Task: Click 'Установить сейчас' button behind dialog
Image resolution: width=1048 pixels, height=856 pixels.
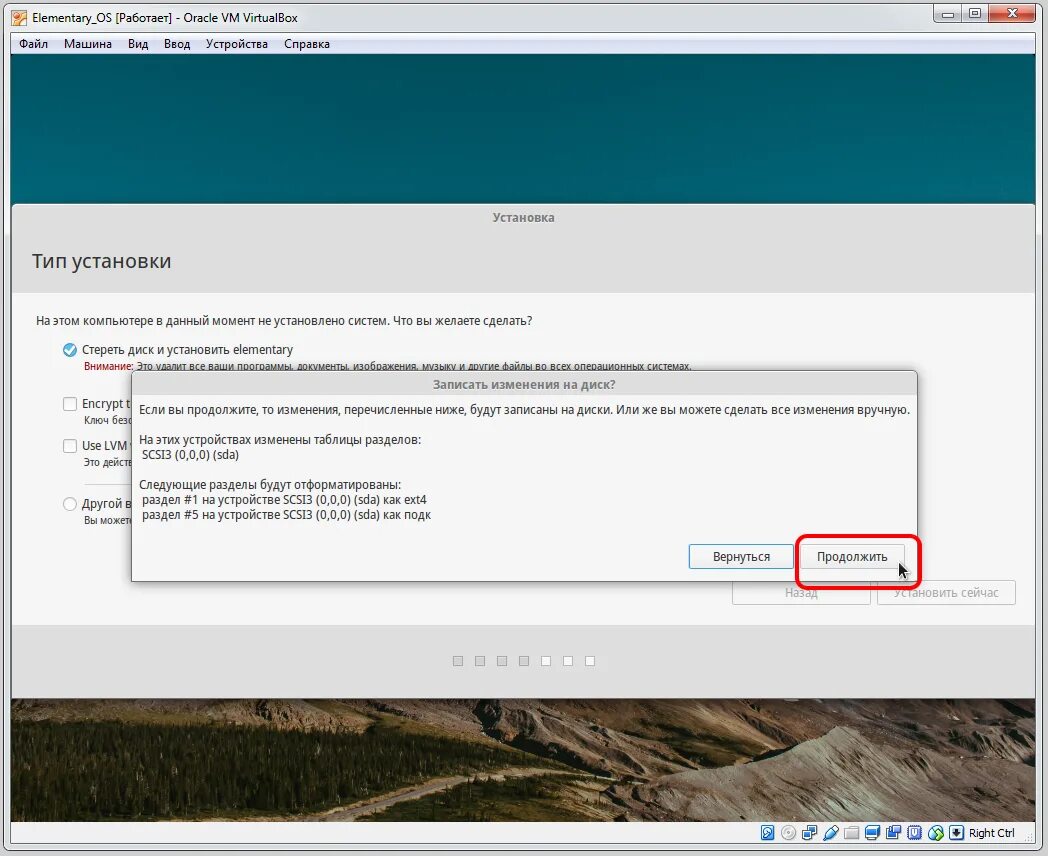Action: pos(946,593)
